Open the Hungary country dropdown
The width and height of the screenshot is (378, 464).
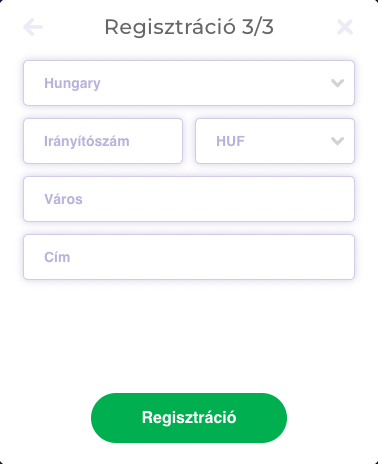(x=189, y=83)
